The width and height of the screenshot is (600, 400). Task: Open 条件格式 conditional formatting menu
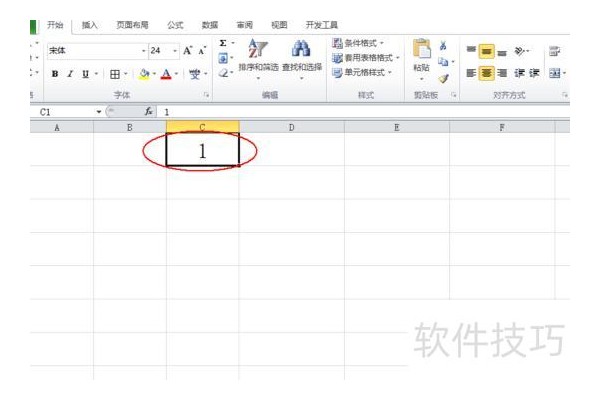click(358, 43)
